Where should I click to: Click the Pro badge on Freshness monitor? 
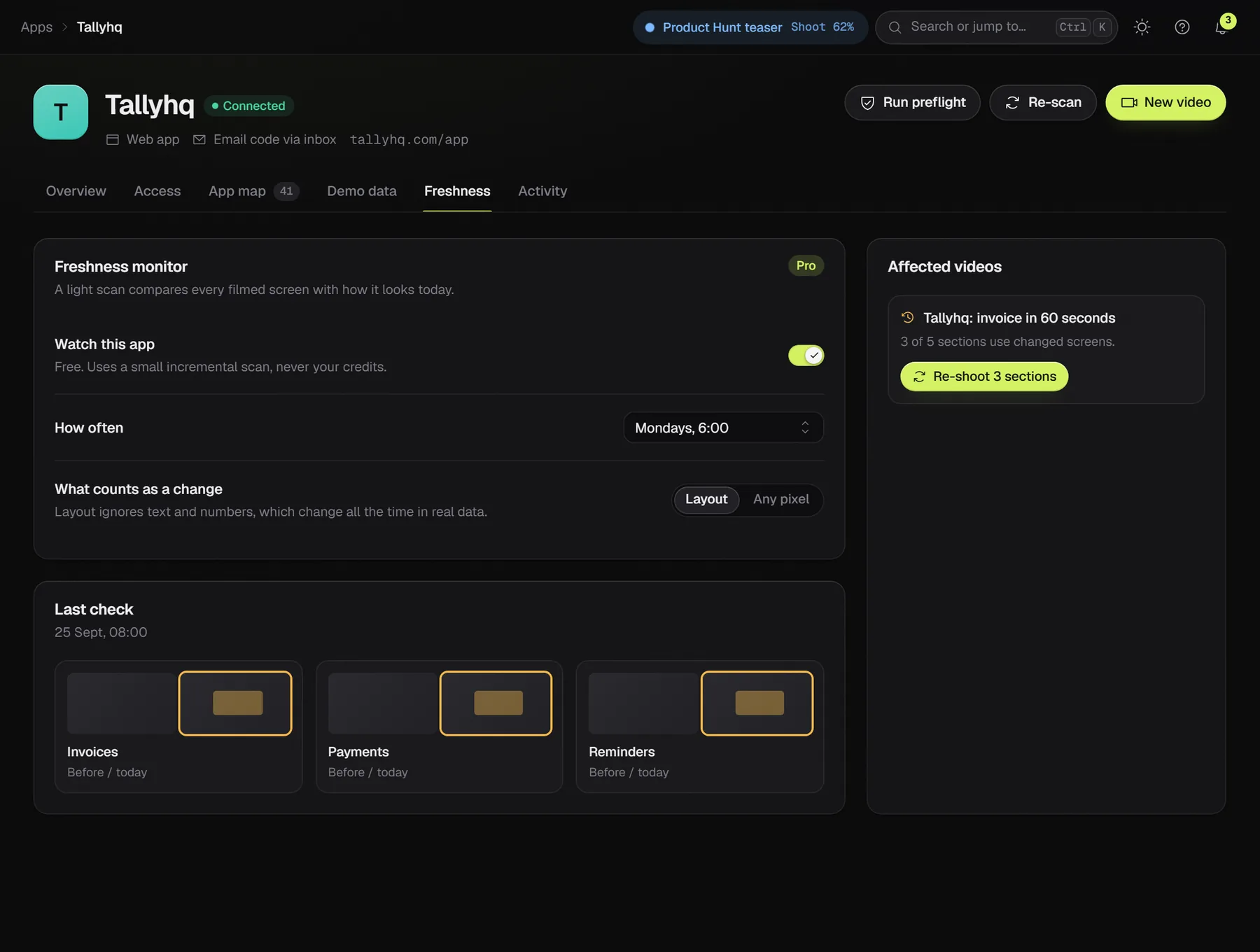(806, 266)
